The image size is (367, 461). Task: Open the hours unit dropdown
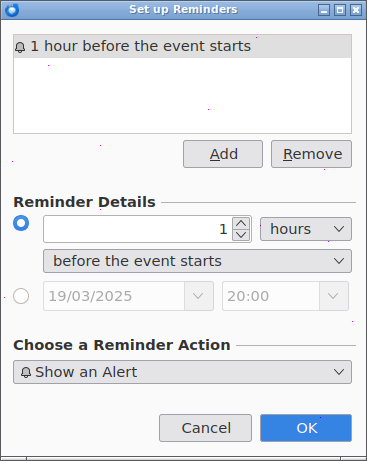pos(306,229)
